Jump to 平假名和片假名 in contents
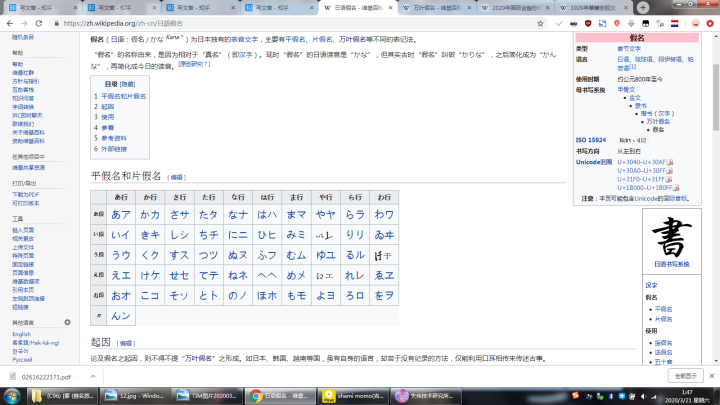 (123, 96)
